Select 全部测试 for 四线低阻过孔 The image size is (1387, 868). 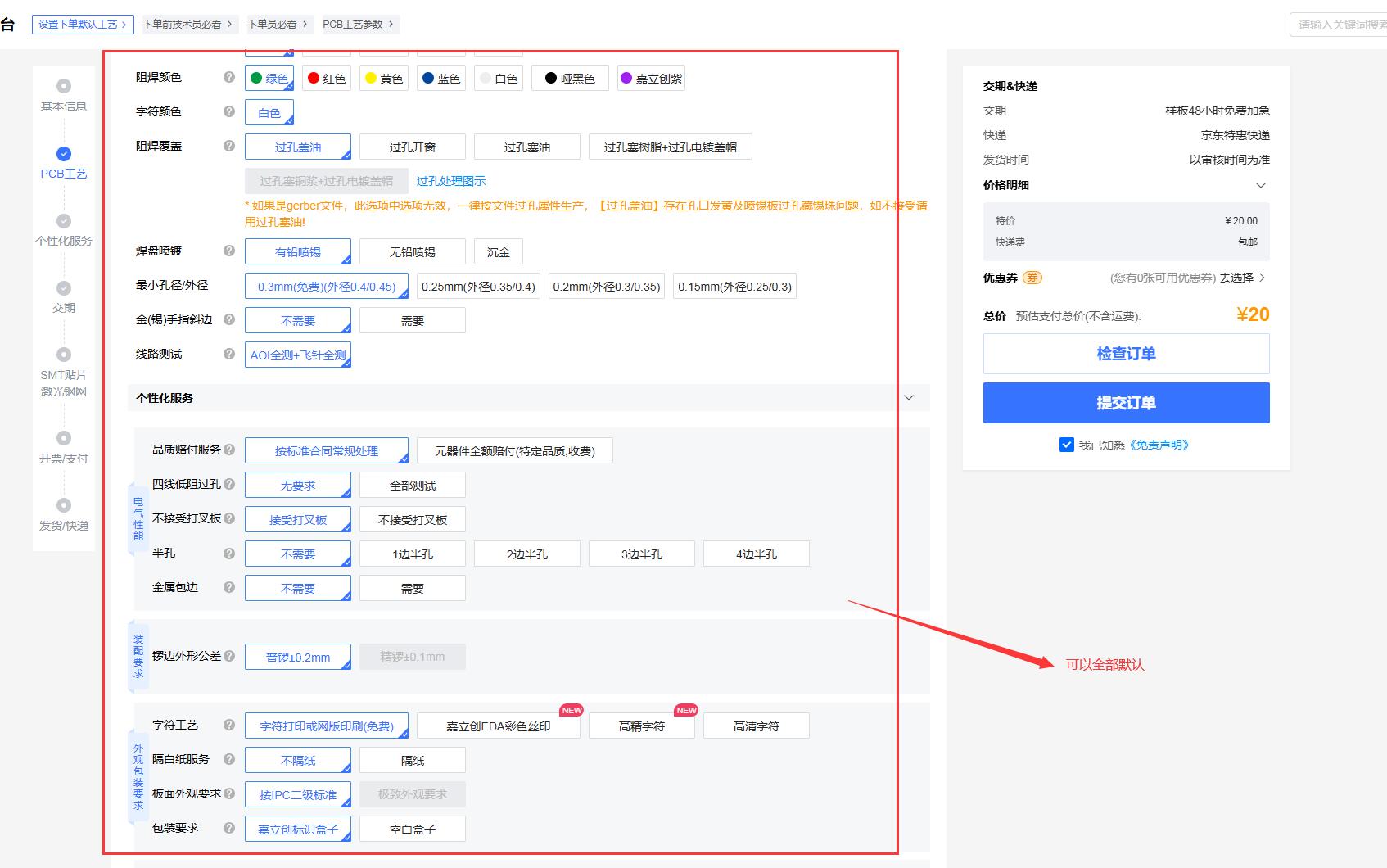pos(413,486)
